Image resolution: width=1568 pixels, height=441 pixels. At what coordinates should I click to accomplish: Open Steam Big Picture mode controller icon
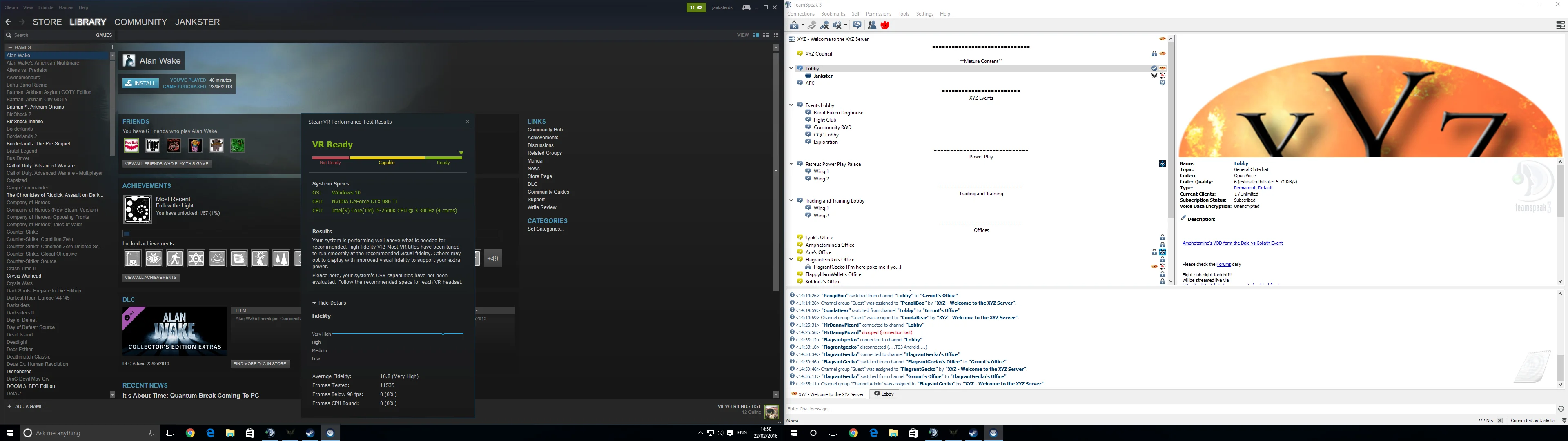tap(746, 7)
